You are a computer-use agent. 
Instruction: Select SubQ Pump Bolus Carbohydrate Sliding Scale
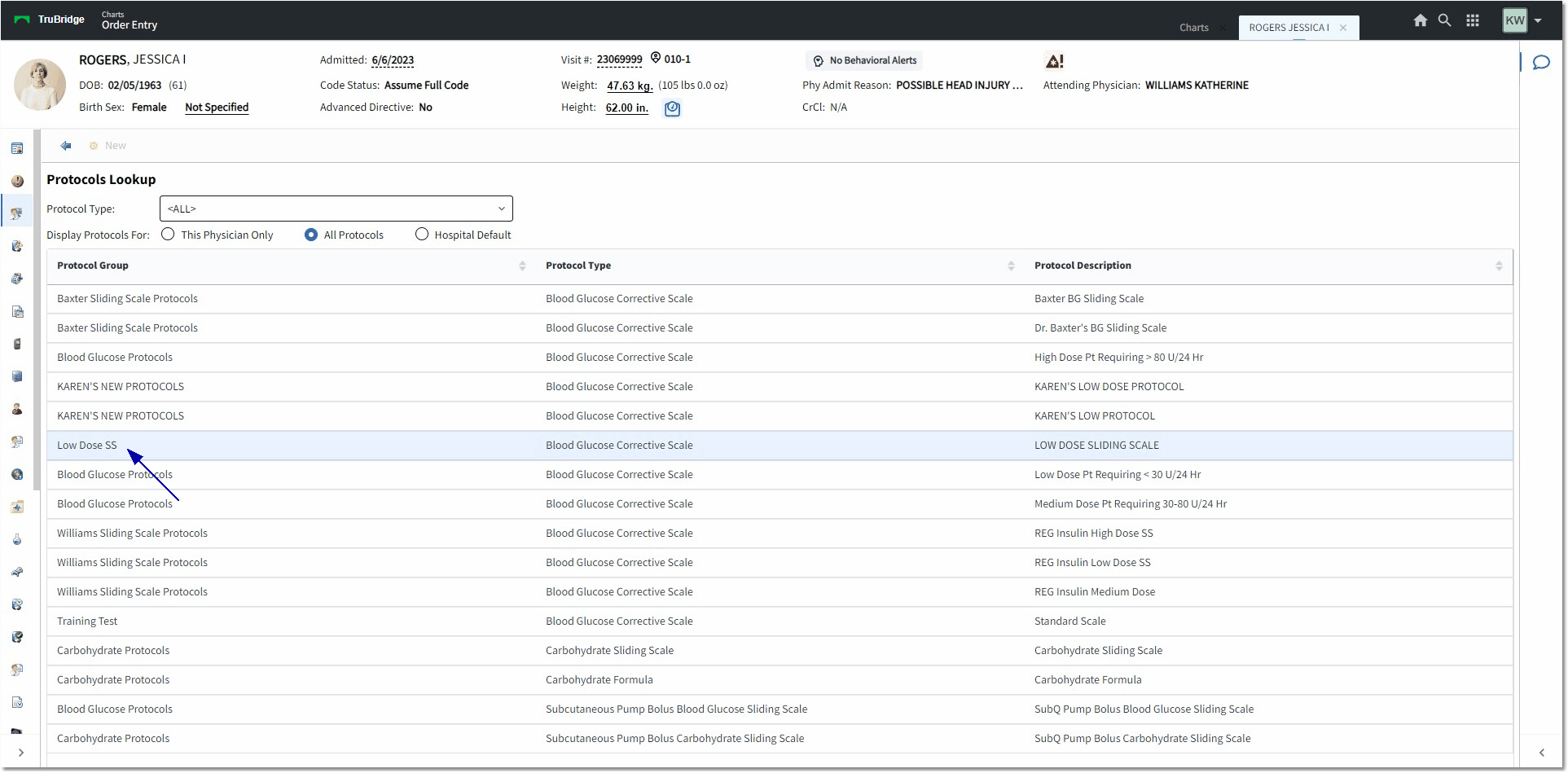tap(1143, 739)
